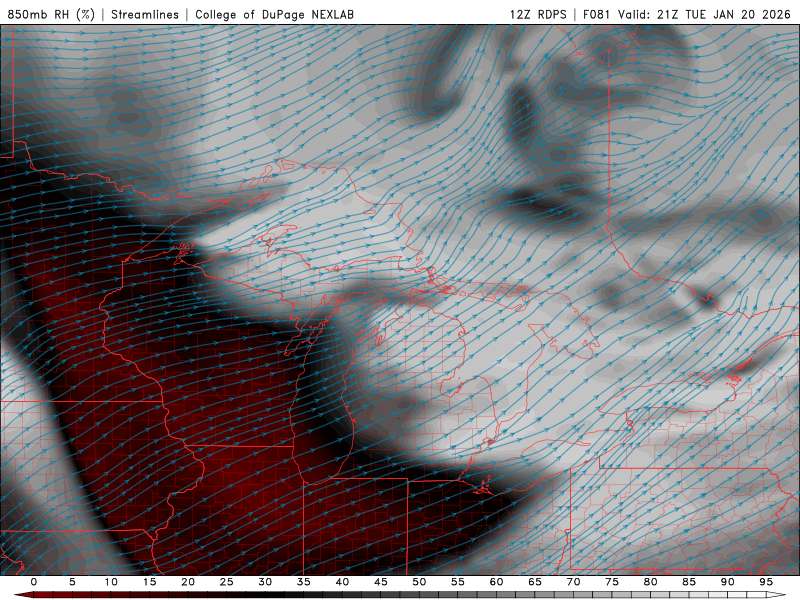Select the 'Streamlines' label in header
Viewport: 800px width, 600px height.
click(x=145, y=14)
